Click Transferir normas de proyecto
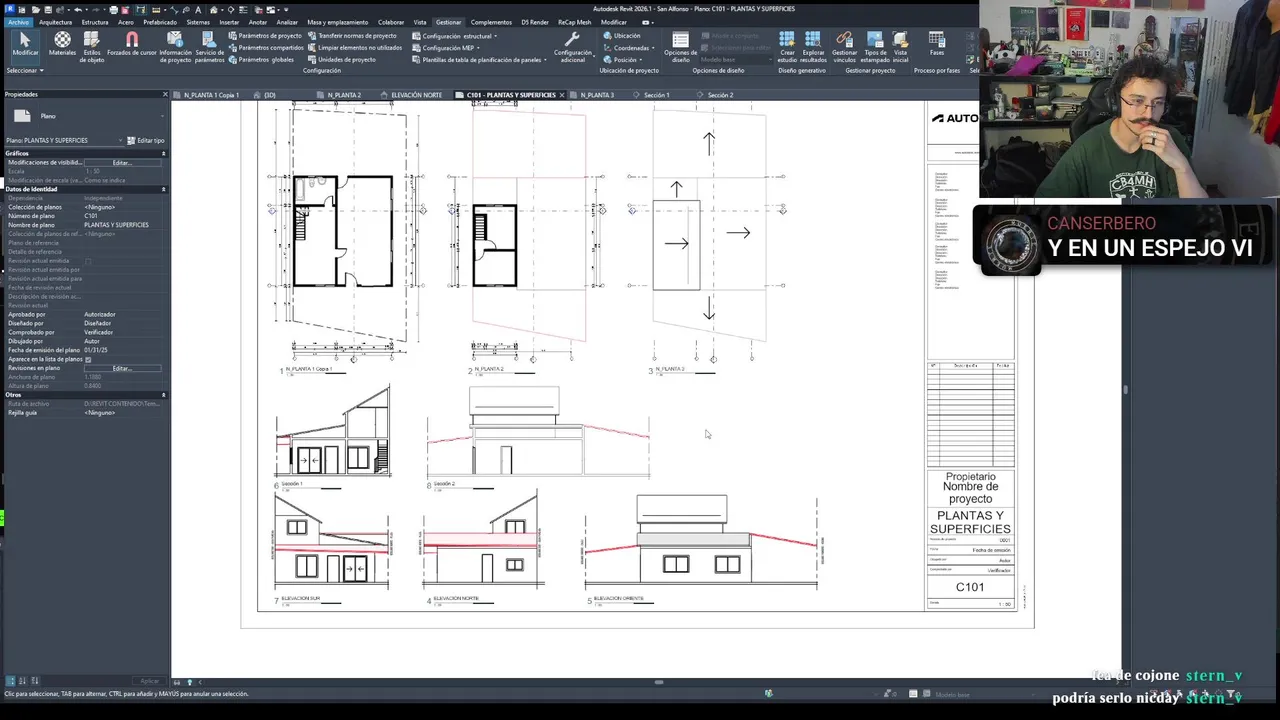1280x720 pixels. pos(352,36)
